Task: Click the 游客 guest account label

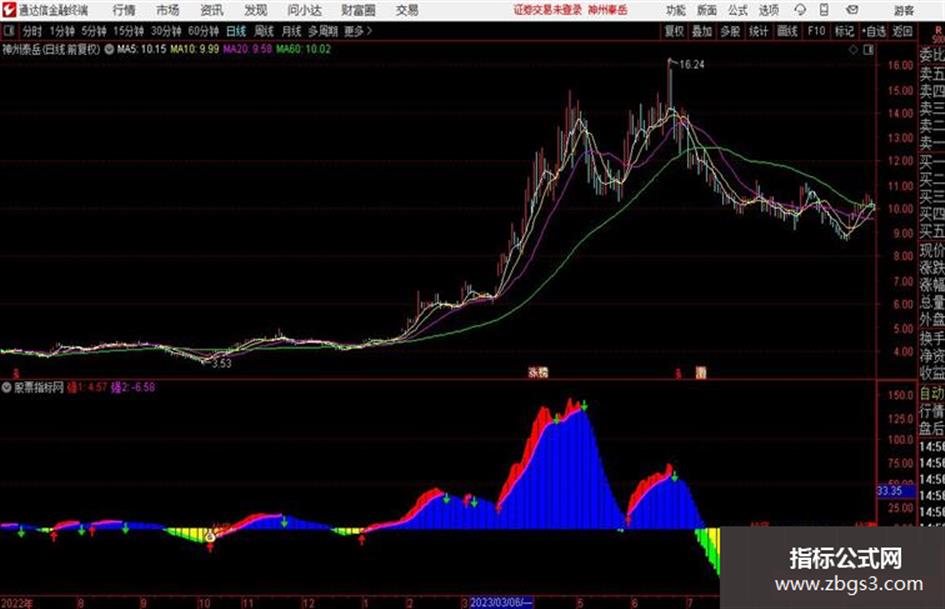Action: (904, 10)
